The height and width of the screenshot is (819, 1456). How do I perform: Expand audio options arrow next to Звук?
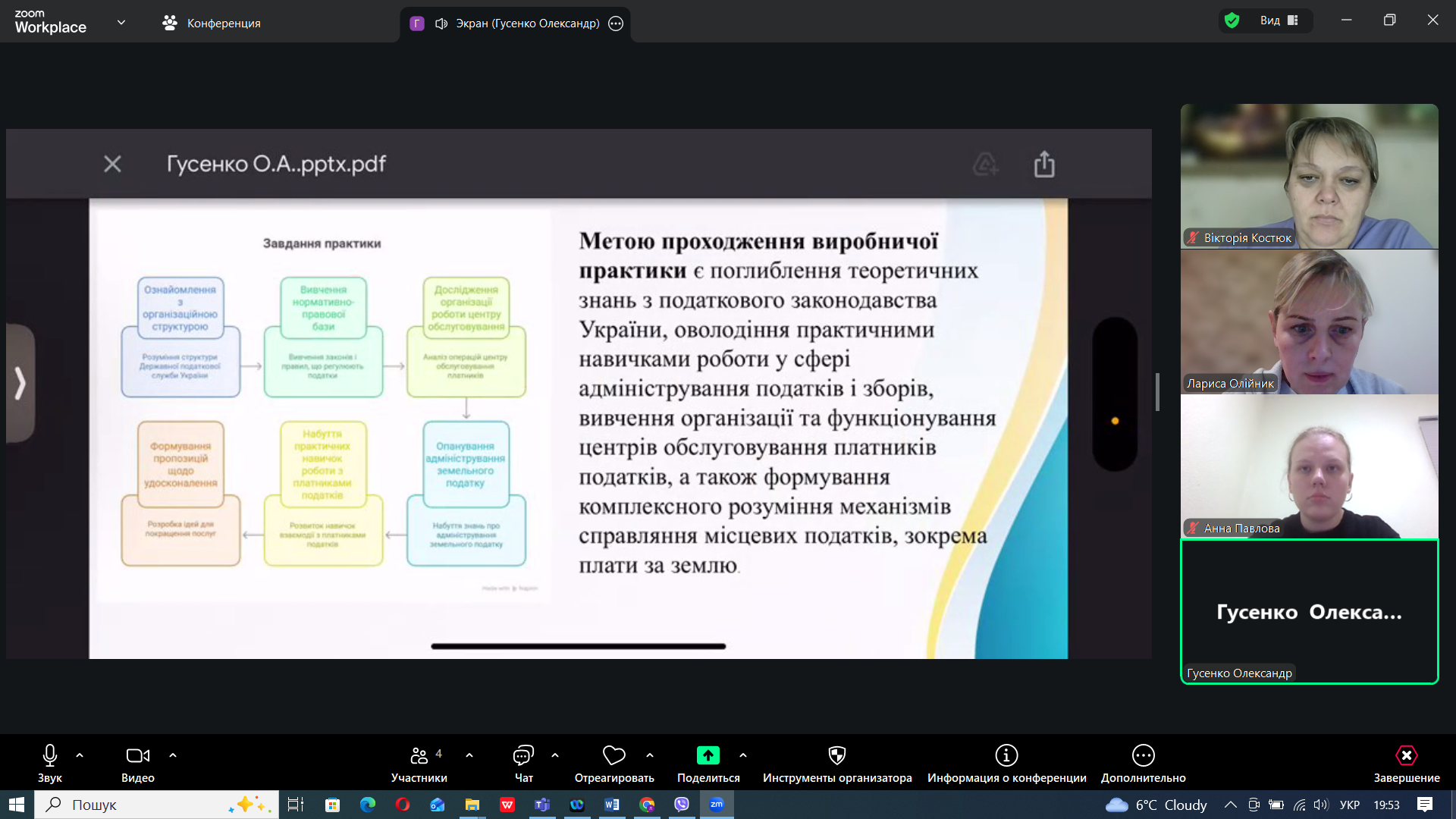(x=80, y=755)
